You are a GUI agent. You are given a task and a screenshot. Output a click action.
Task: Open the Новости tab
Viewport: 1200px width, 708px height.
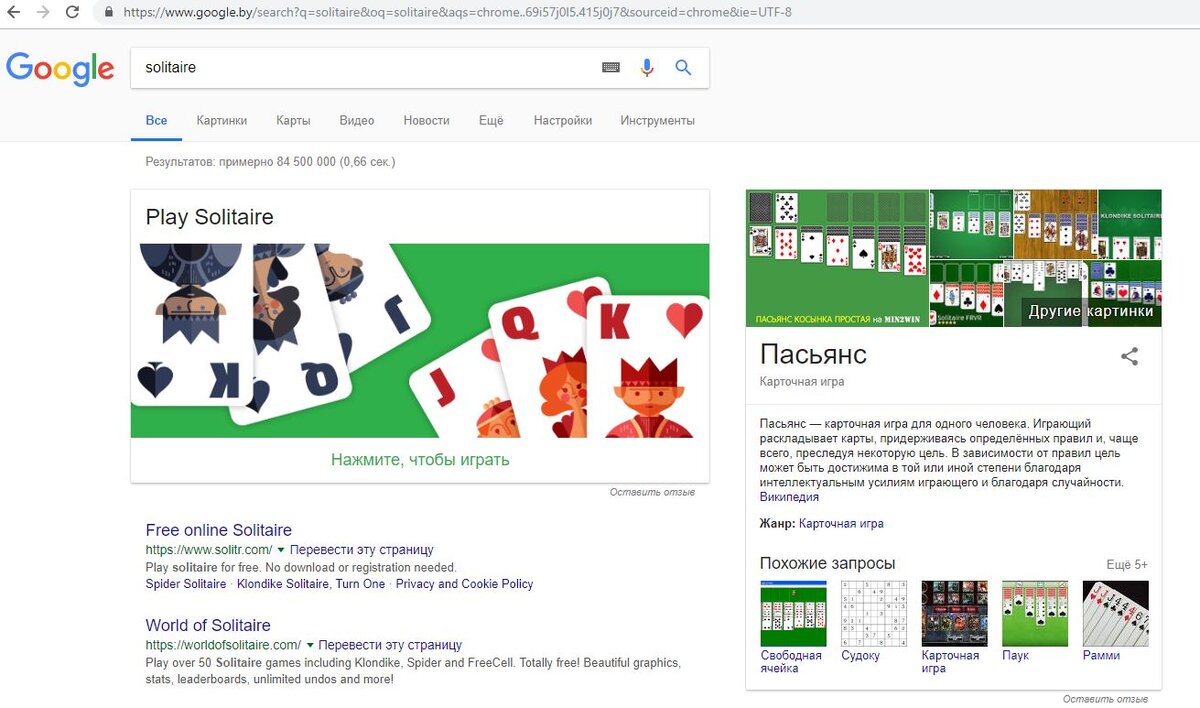427,120
